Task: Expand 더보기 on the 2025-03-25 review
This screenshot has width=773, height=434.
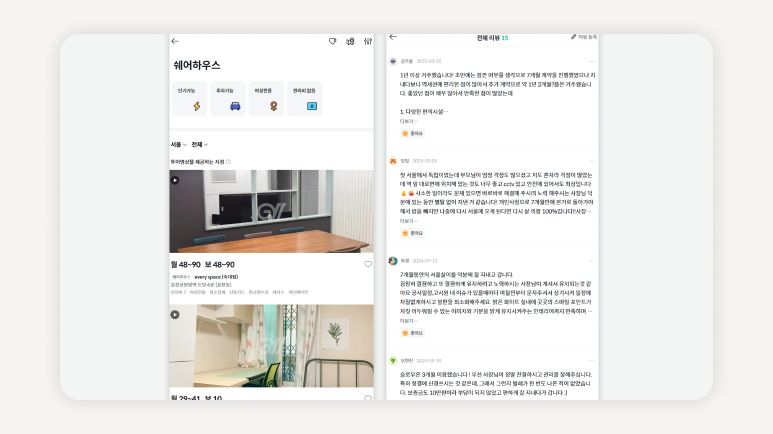Action: tap(409, 121)
